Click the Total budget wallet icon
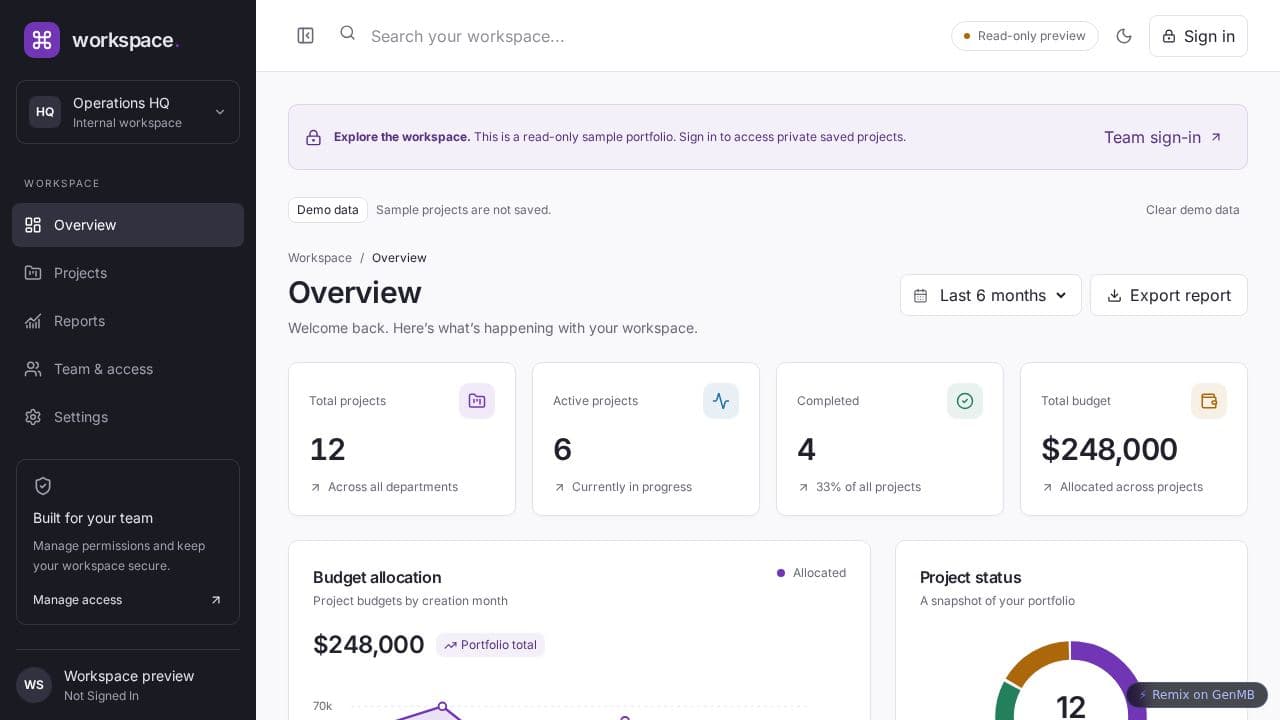Viewport: 1280px width, 720px height. 1209,401
